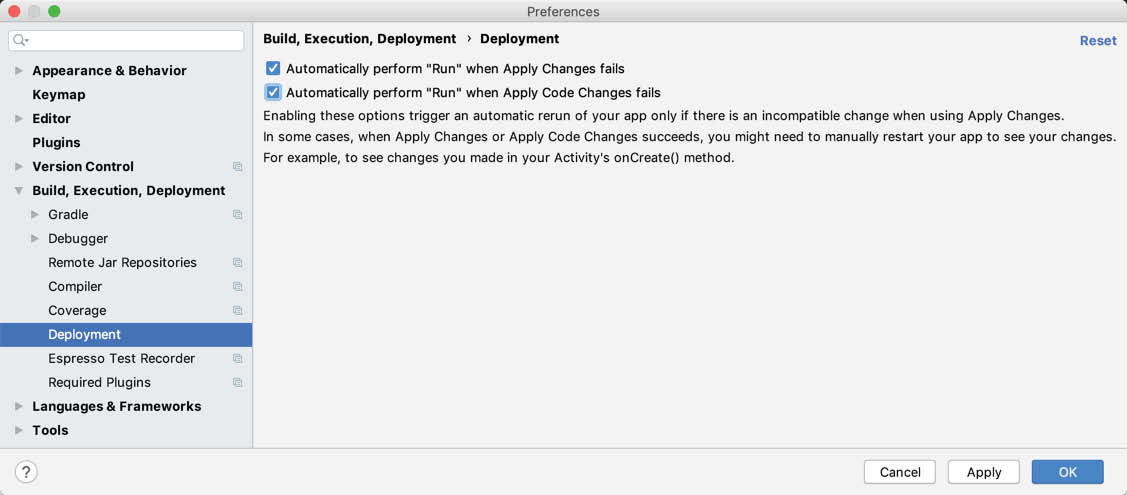Click the project-level icon beside Version Control
The width and height of the screenshot is (1127, 495).
[238, 167]
